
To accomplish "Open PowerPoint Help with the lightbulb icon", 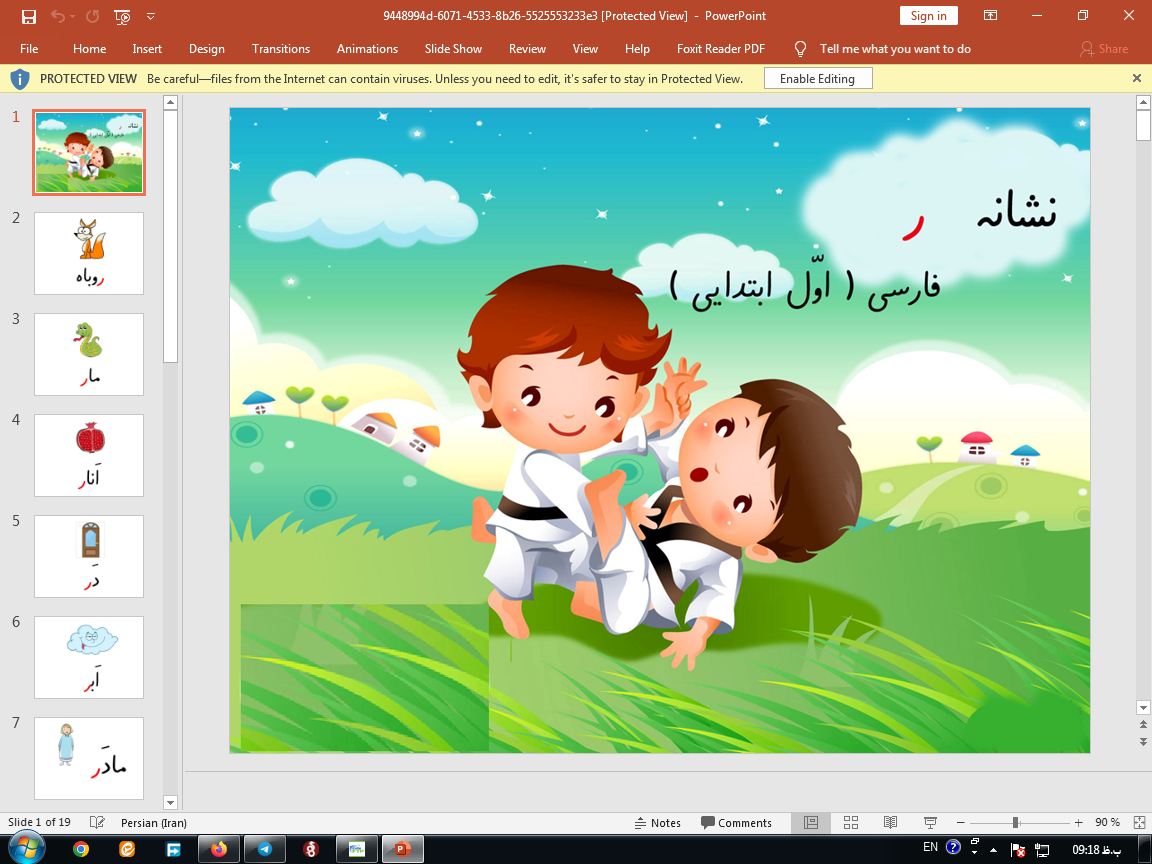I will coord(799,48).
